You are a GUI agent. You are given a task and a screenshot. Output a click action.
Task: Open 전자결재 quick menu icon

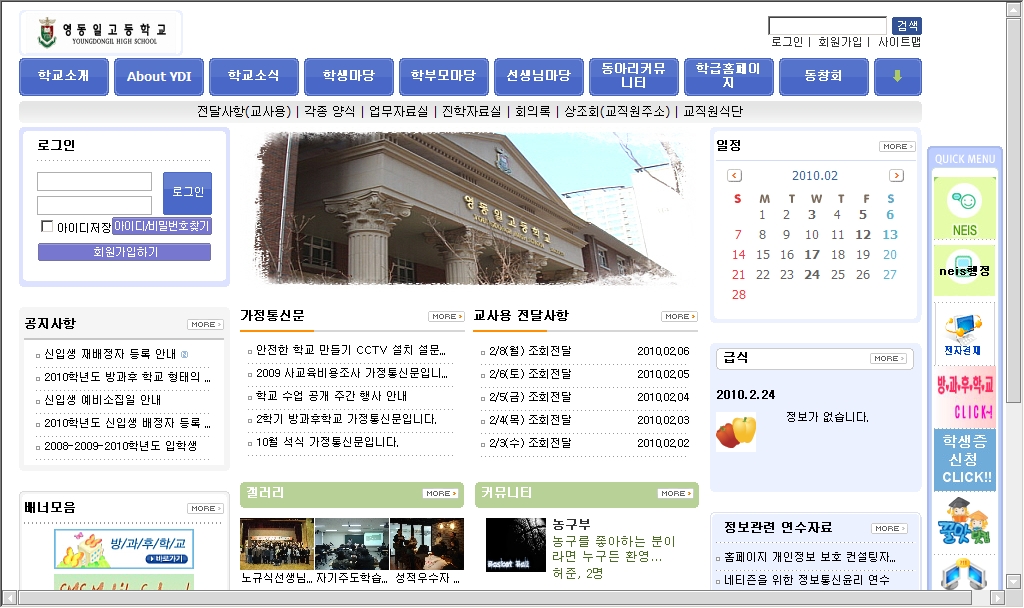[x=964, y=332]
